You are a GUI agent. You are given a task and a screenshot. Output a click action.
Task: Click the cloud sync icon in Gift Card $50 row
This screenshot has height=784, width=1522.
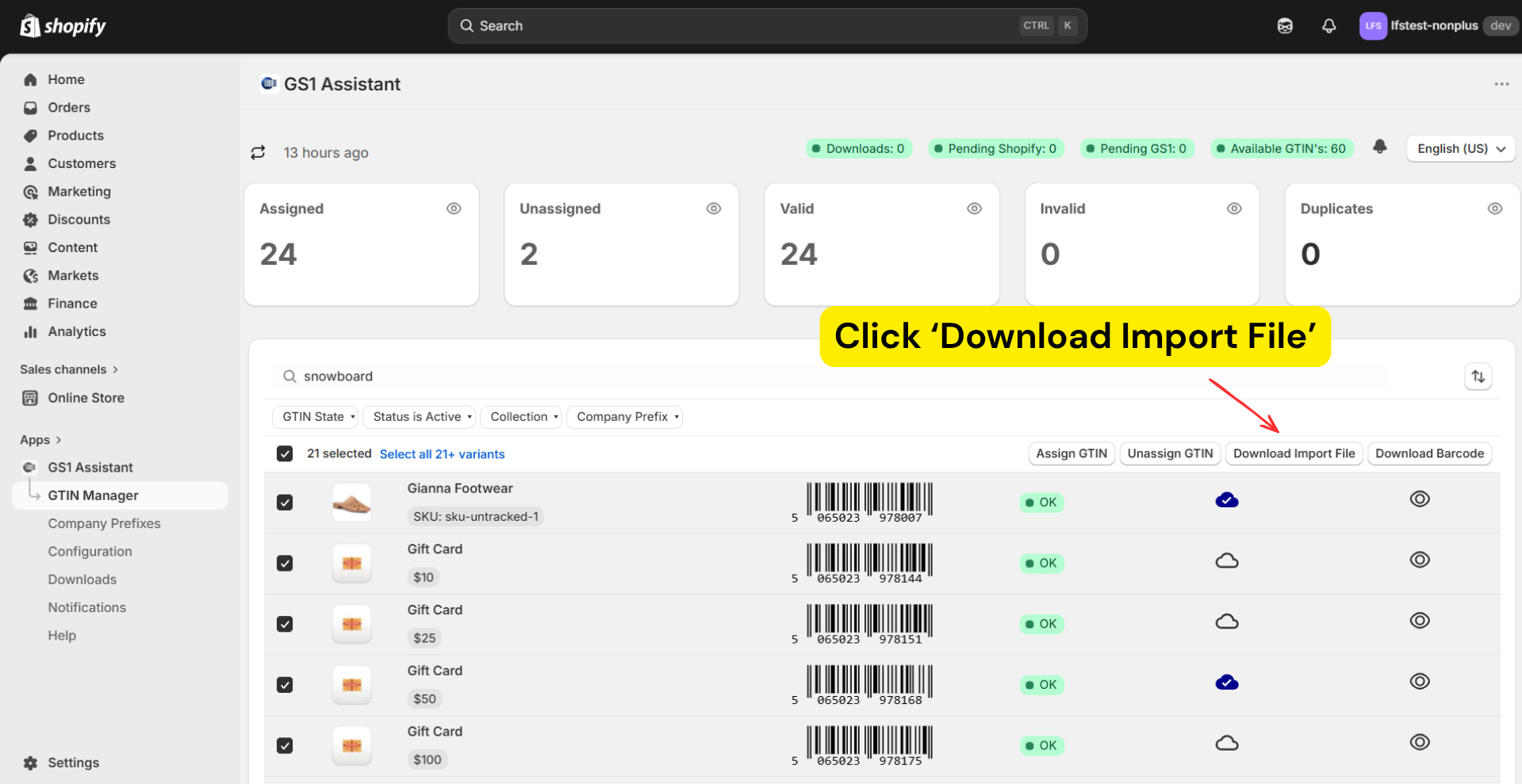coord(1227,683)
